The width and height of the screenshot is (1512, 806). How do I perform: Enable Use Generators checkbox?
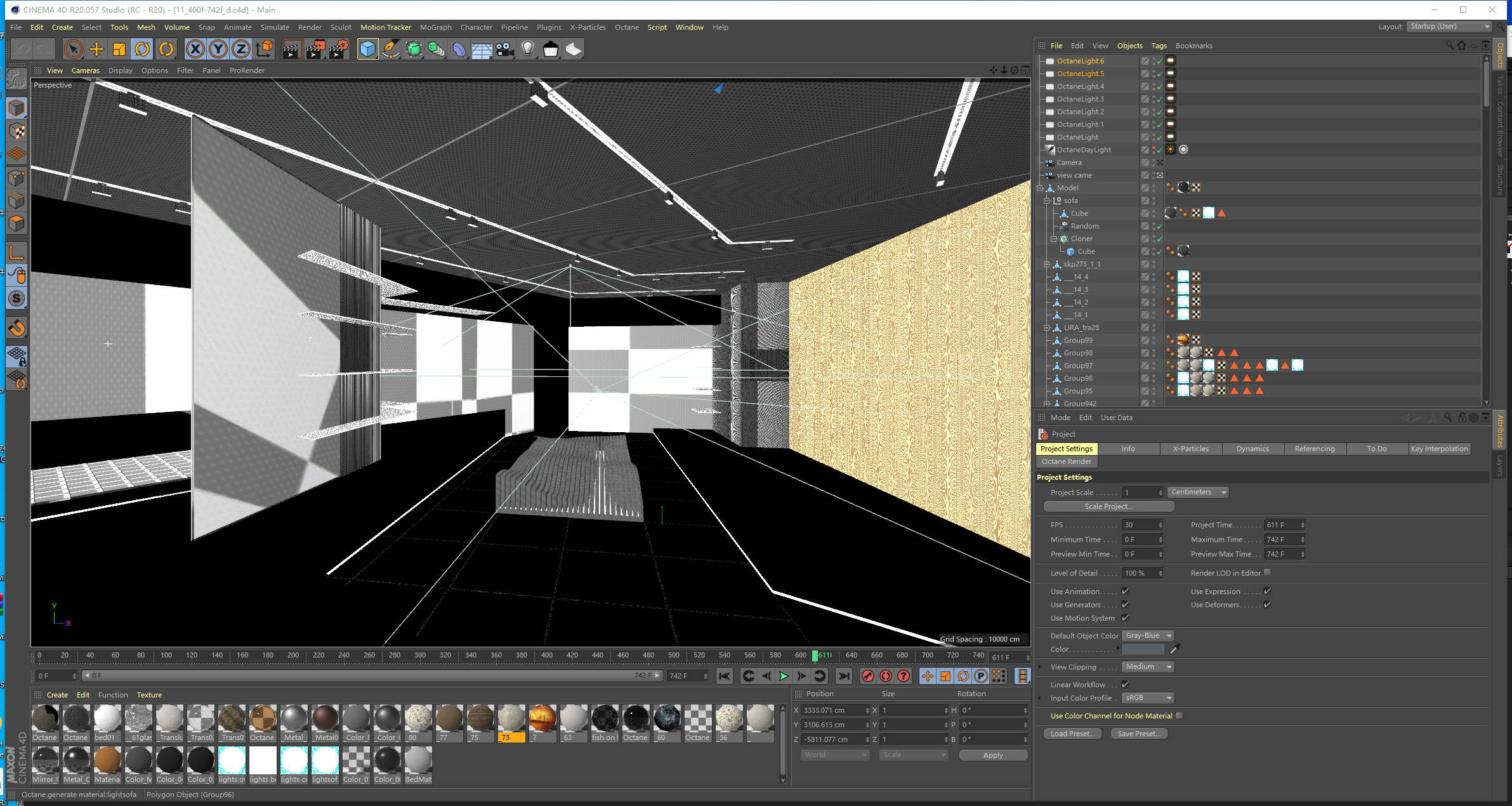click(1125, 604)
